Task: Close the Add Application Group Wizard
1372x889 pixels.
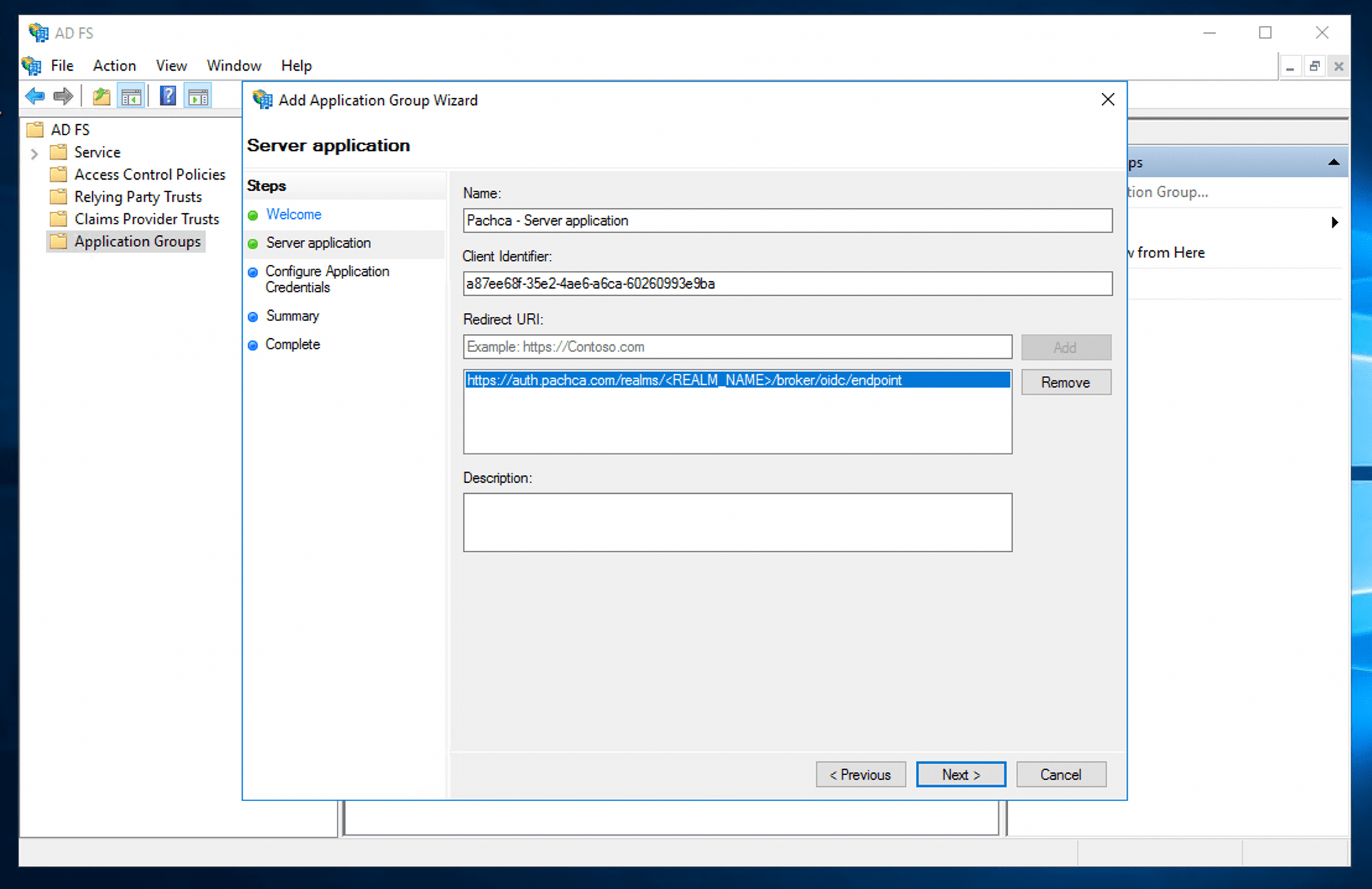Action: pyautogui.click(x=1107, y=100)
